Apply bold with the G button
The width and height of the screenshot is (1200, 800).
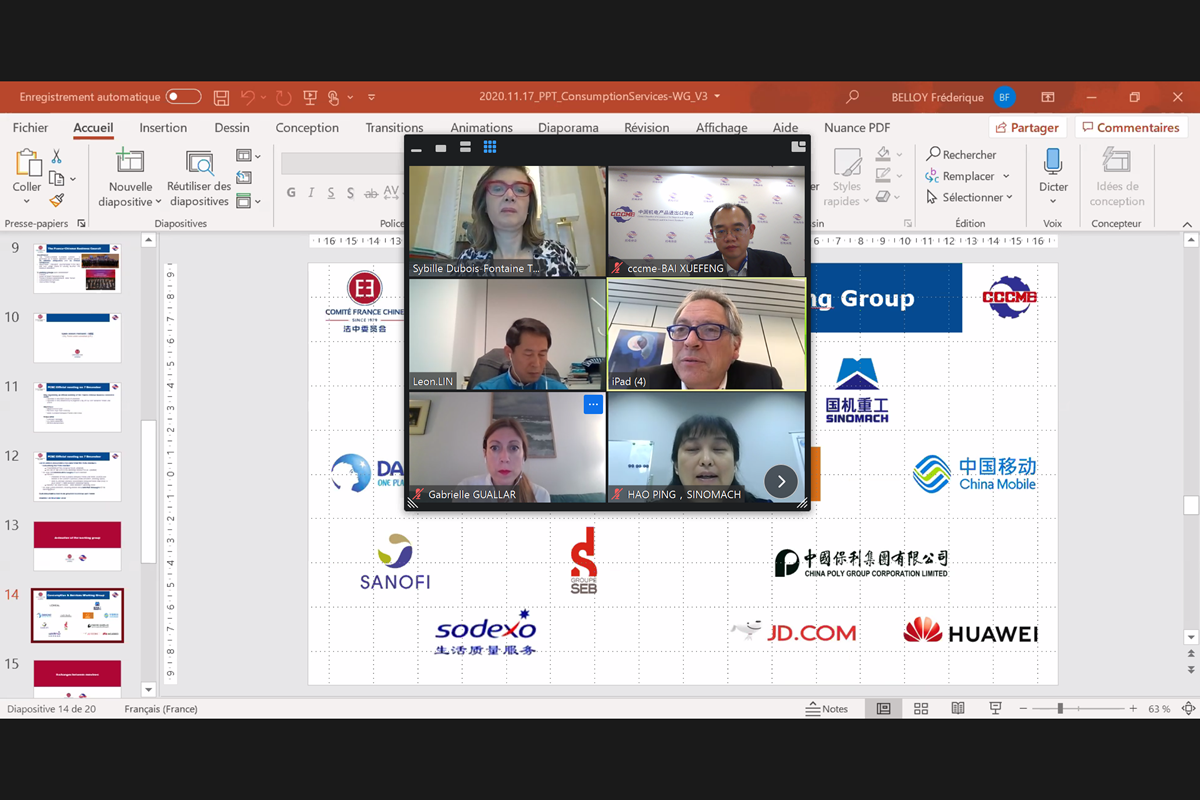point(291,193)
